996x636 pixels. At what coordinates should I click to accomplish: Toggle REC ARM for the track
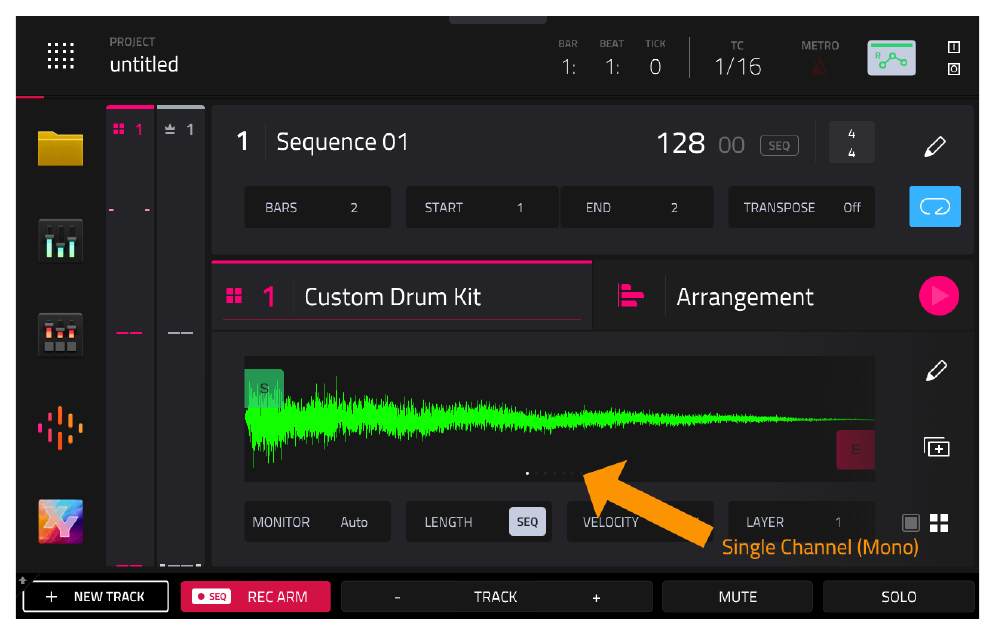pyautogui.click(x=255, y=597)
